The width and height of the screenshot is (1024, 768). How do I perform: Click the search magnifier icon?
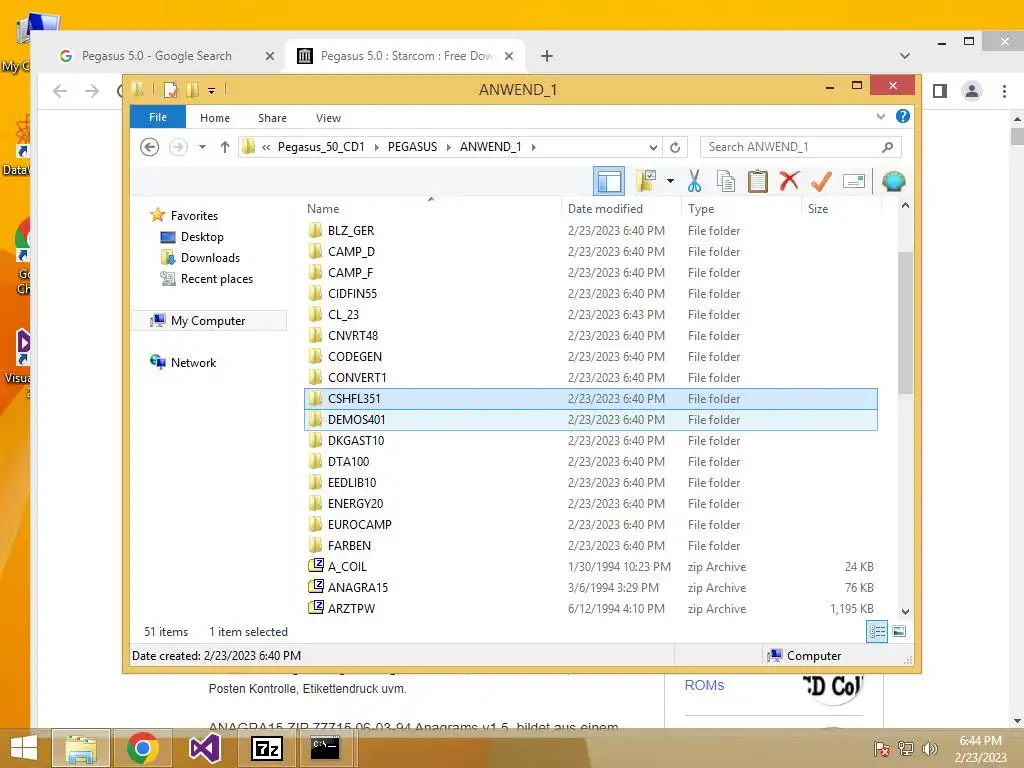point(887,147)
